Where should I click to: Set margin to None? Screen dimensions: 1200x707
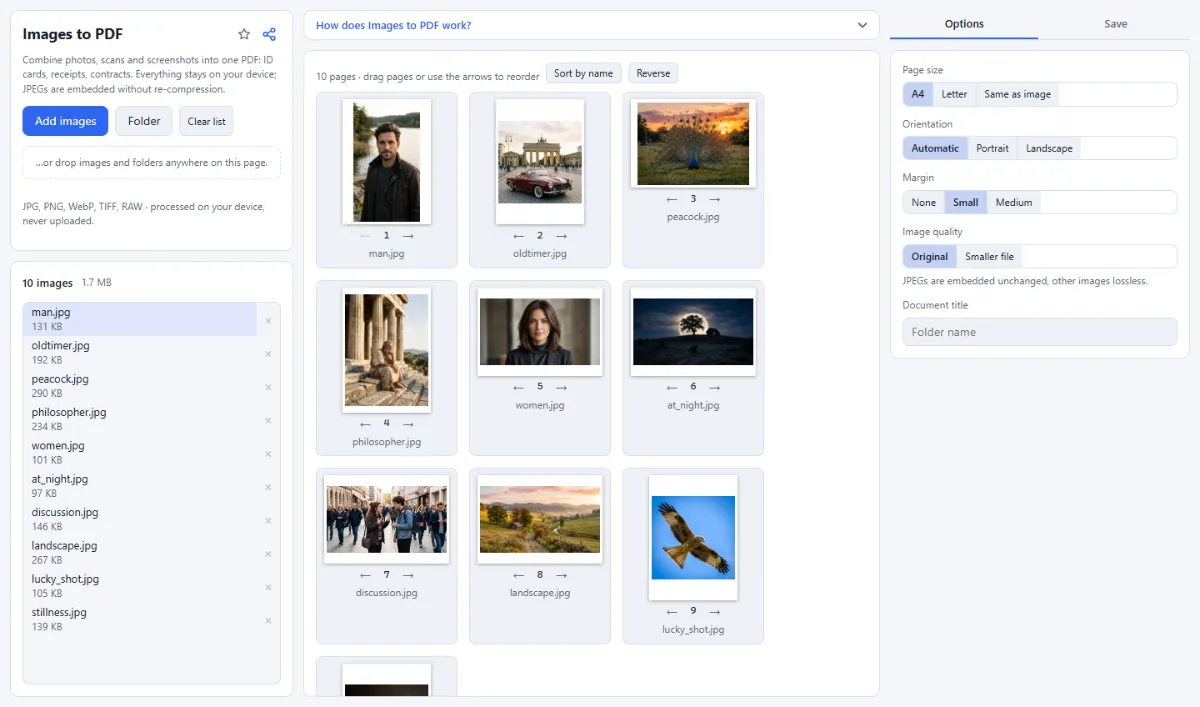[924, 202]
